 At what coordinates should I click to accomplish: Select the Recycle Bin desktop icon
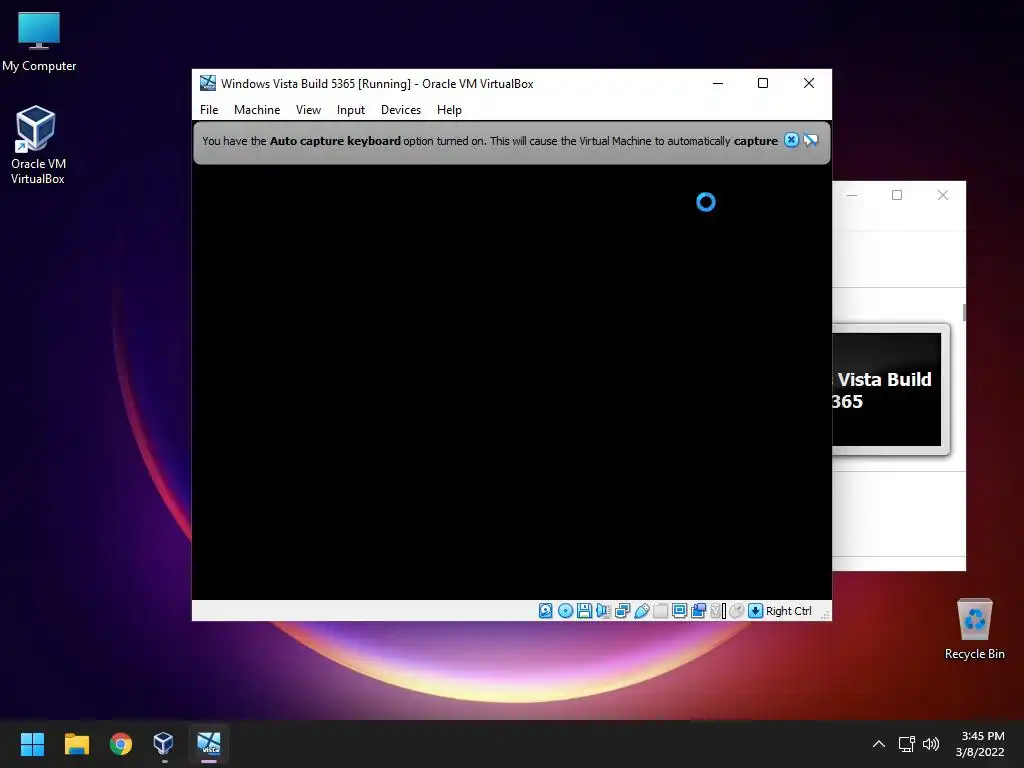(974, 629)
